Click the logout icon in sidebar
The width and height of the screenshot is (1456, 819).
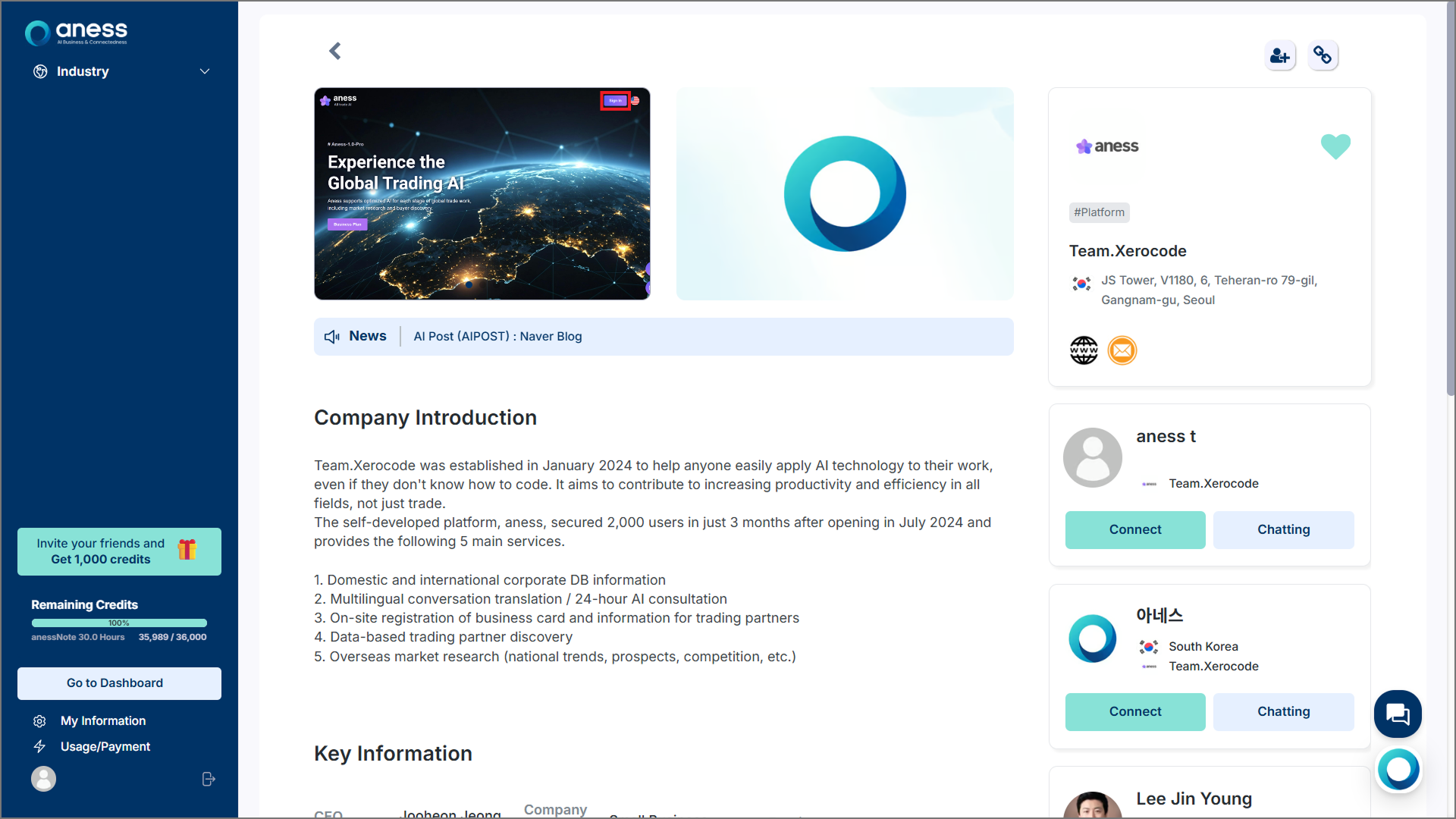(x=209, y=779)
